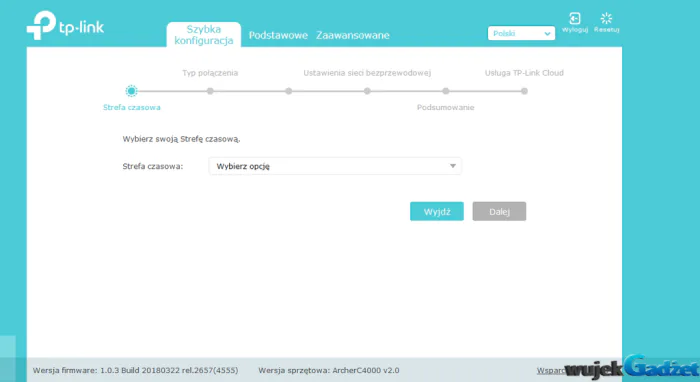700x382 pixels.
Task: Click the Wsparcie link in the footer
Action: pyautogui.click(x=551, y=370)
